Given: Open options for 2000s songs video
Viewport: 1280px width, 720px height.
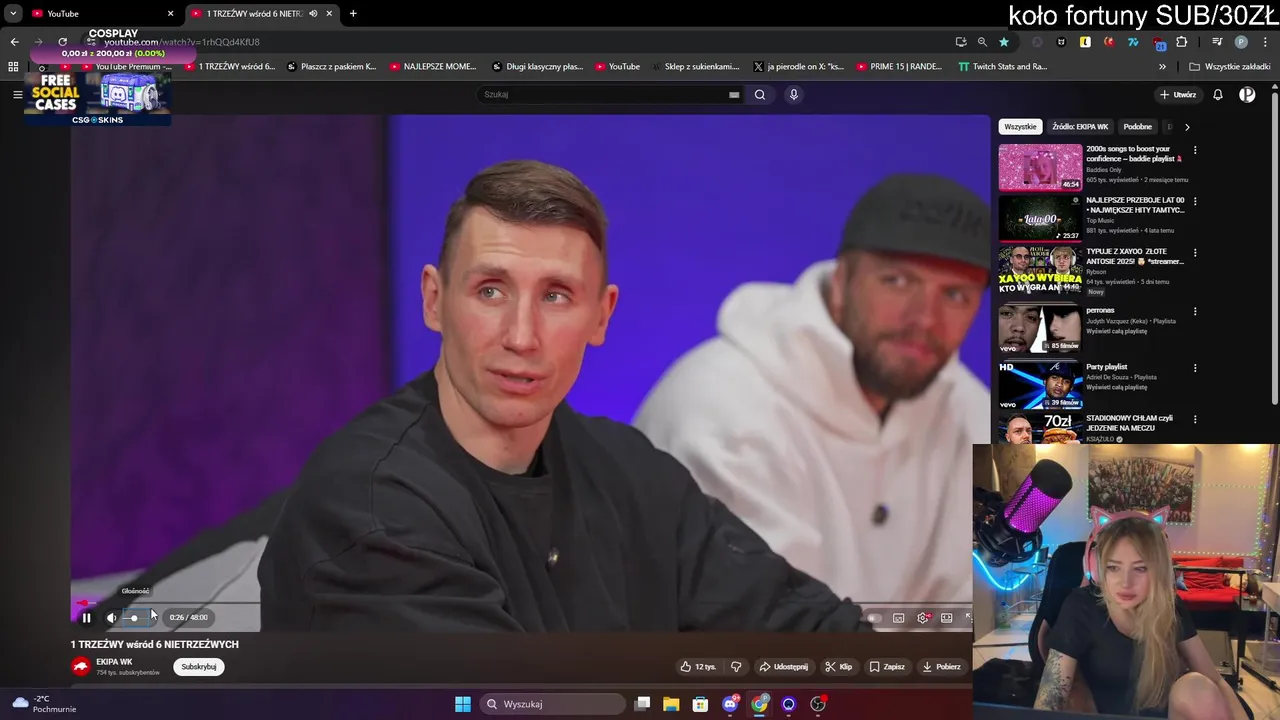Looking at the screenshot, I should (x=1195, y=150).
